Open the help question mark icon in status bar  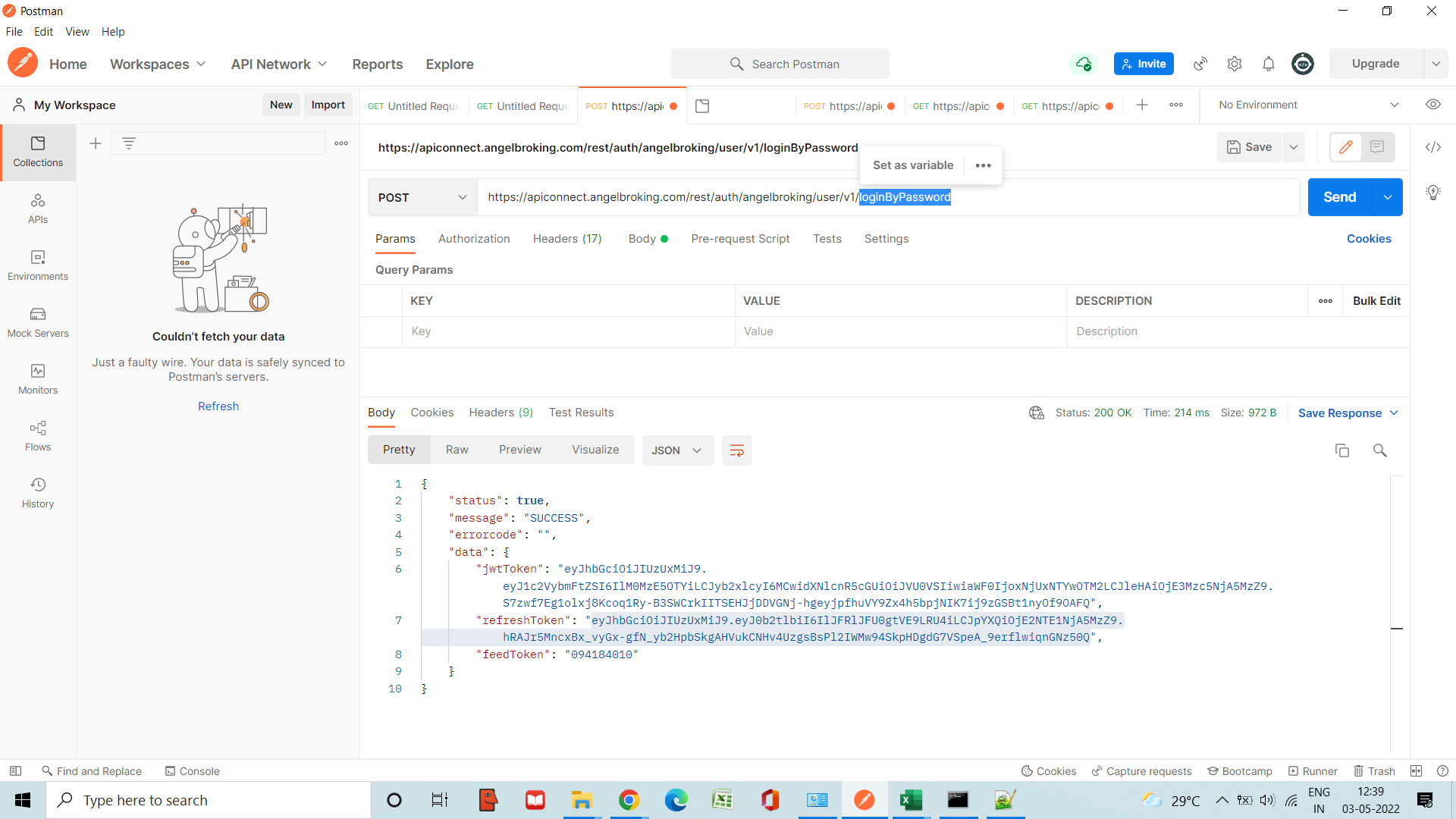[x=1442, y=770]
